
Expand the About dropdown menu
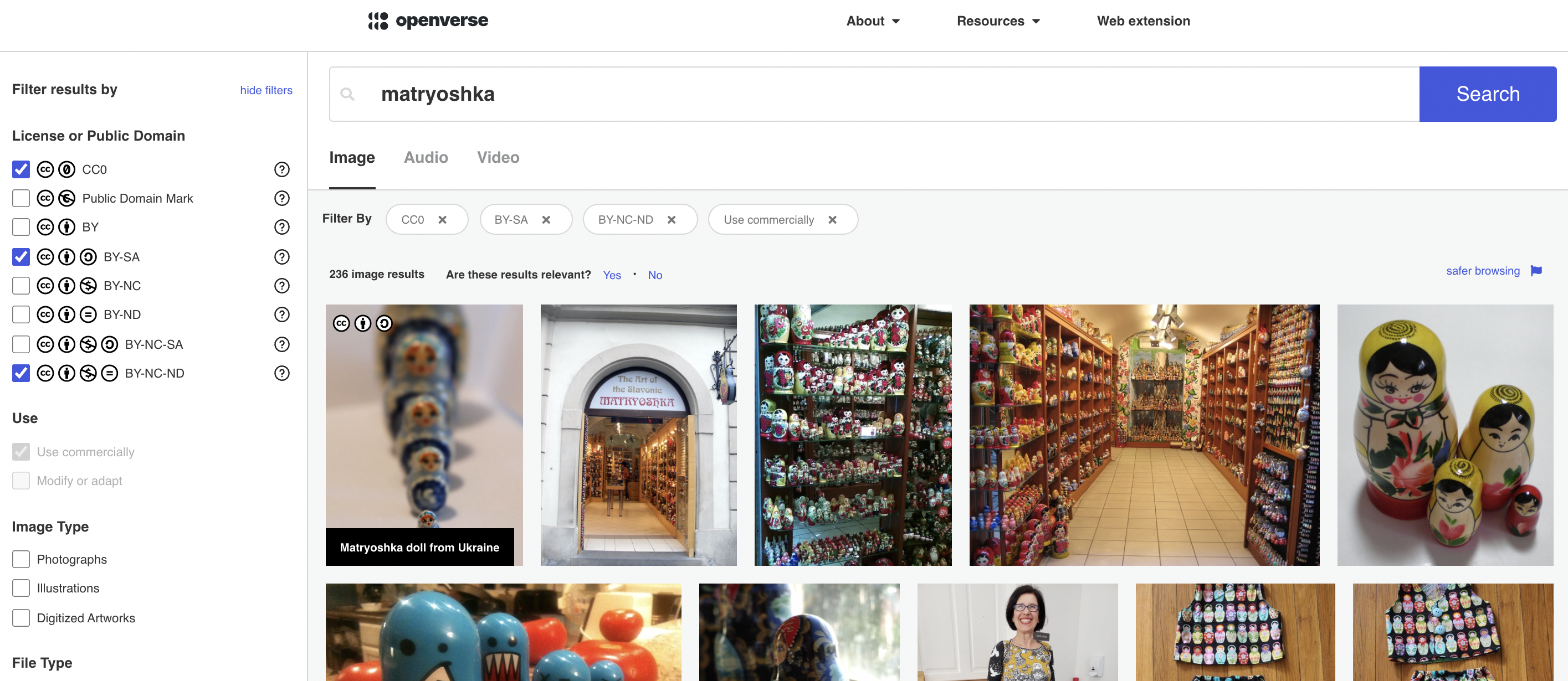point(872,20)
